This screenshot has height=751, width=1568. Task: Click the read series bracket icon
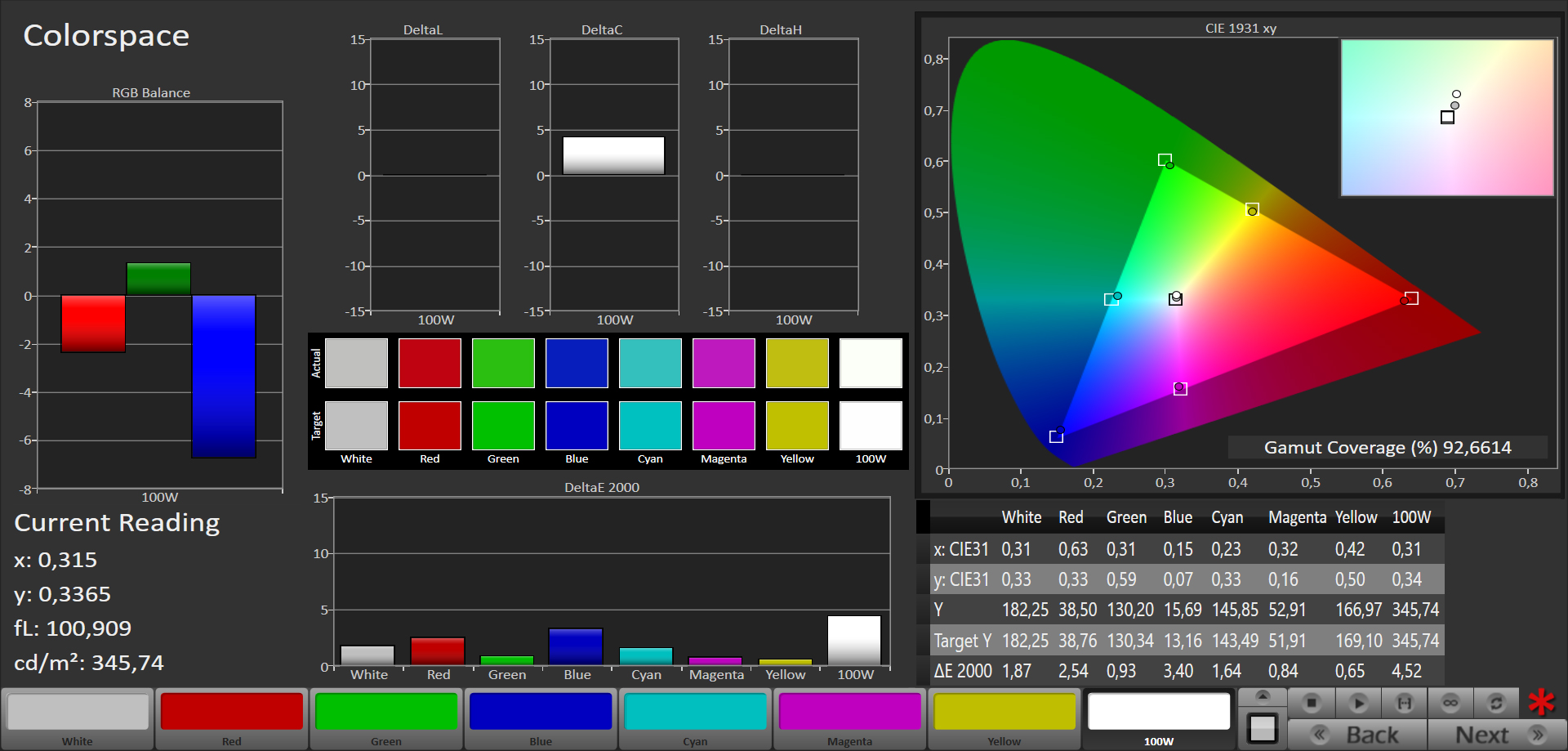[1404, 703]
